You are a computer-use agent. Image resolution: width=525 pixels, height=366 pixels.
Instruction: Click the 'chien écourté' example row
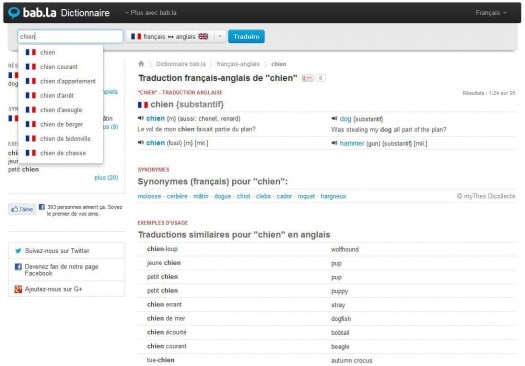326,332
